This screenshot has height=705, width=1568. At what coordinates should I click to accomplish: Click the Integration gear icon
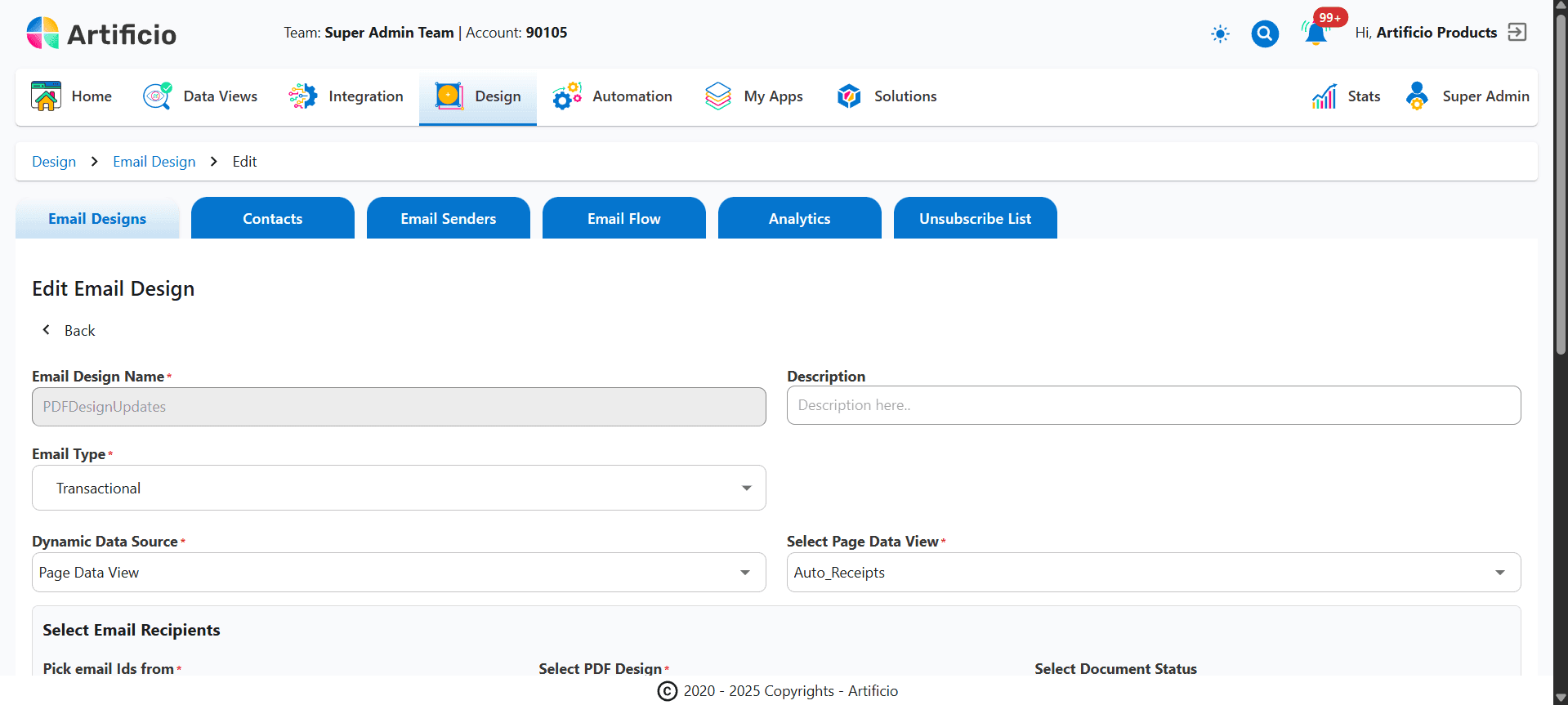(x=302, y=96)
